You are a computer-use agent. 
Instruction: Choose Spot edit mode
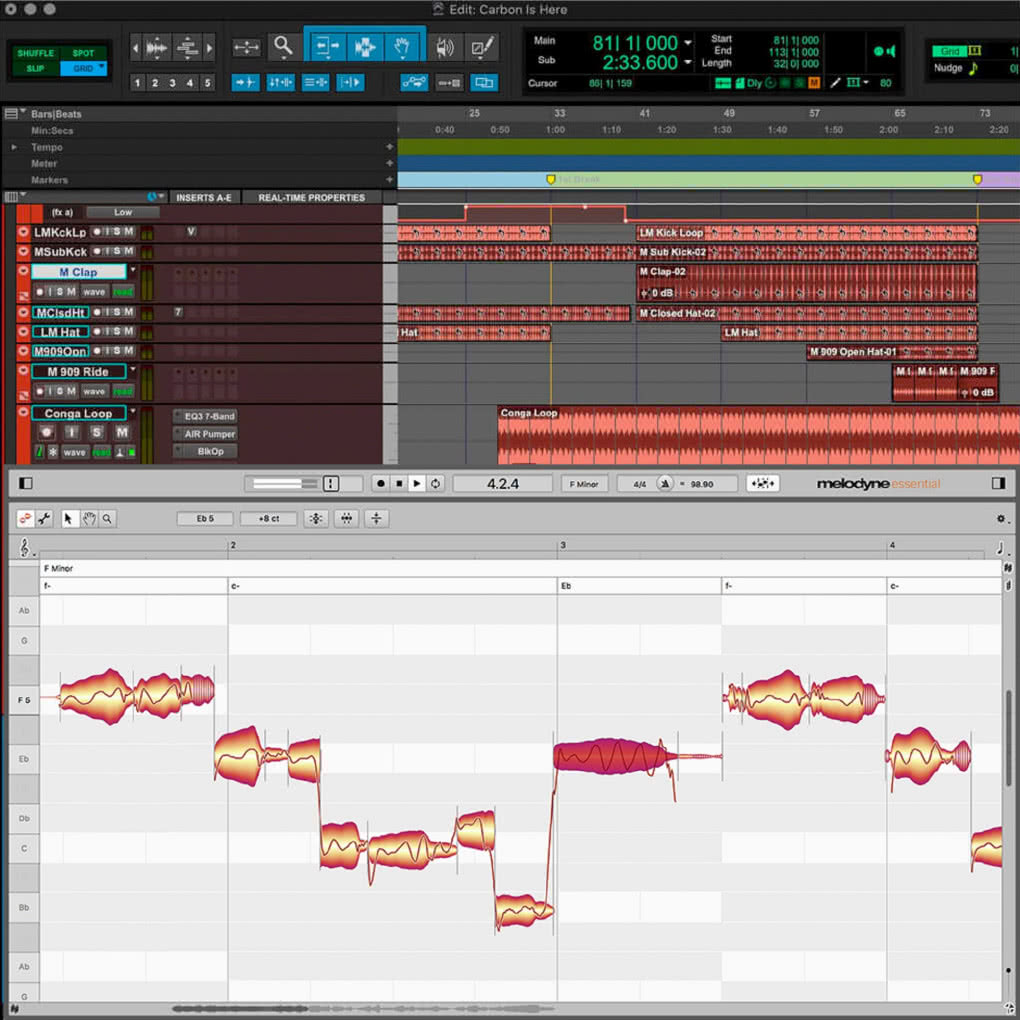click(83, 53)
